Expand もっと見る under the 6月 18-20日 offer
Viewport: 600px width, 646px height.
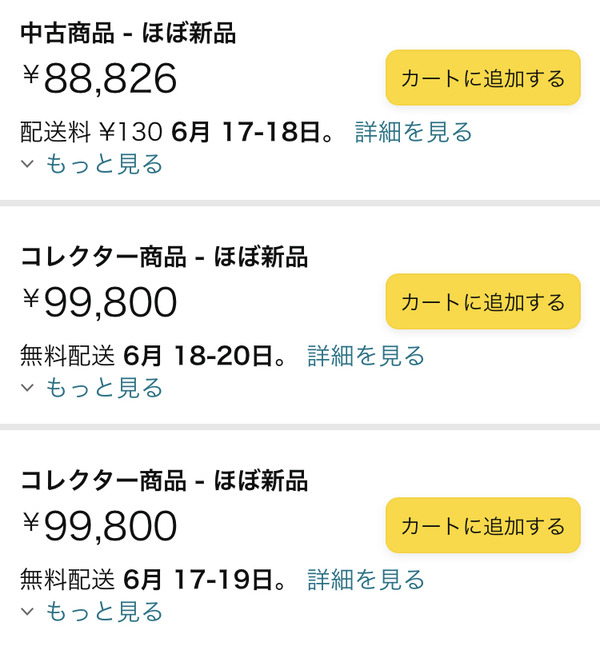104,388
